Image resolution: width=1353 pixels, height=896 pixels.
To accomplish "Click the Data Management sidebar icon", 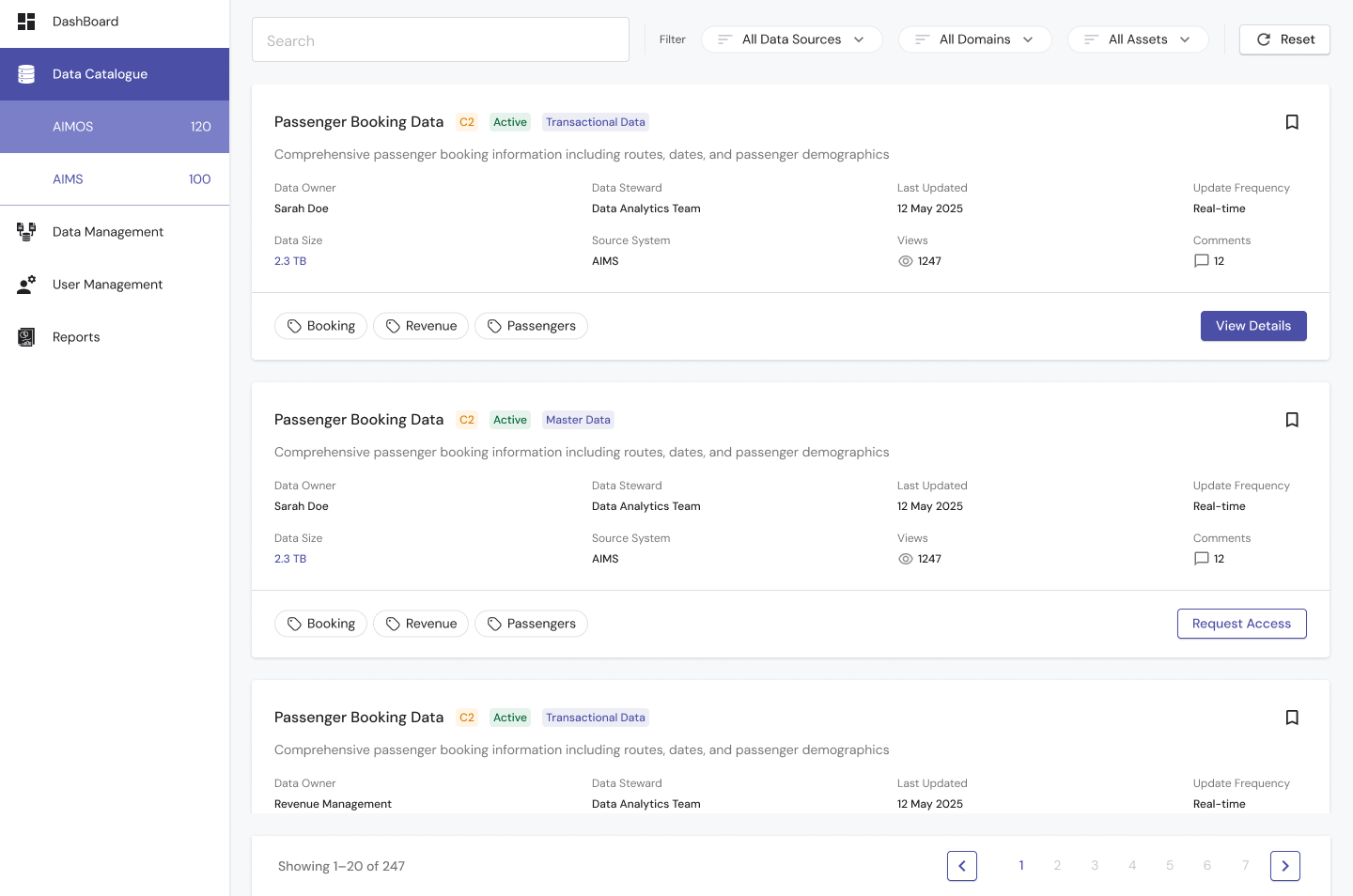I will coord(26,232).
